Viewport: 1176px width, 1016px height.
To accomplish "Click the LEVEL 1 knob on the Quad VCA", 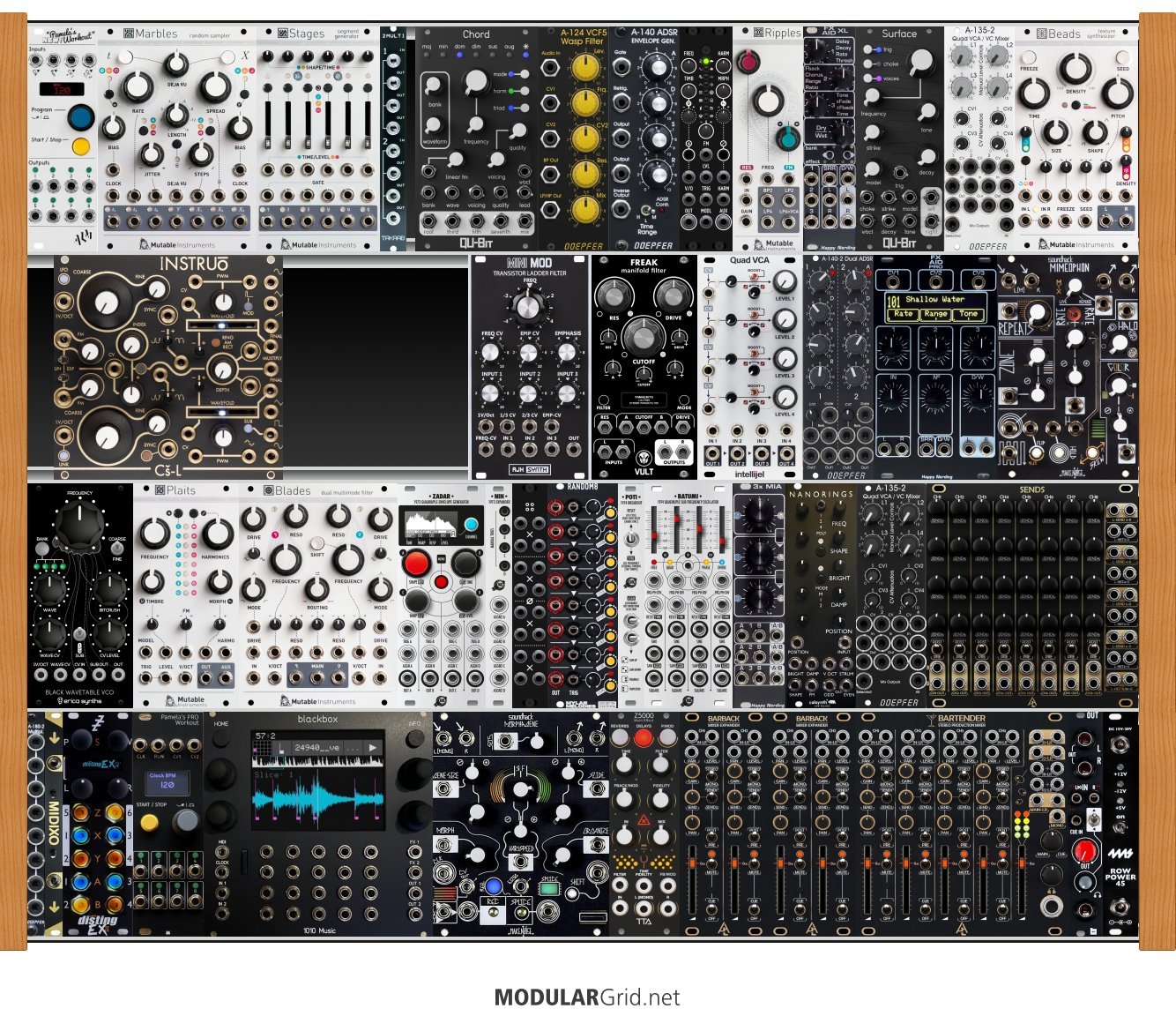I will tap(784, 282).
